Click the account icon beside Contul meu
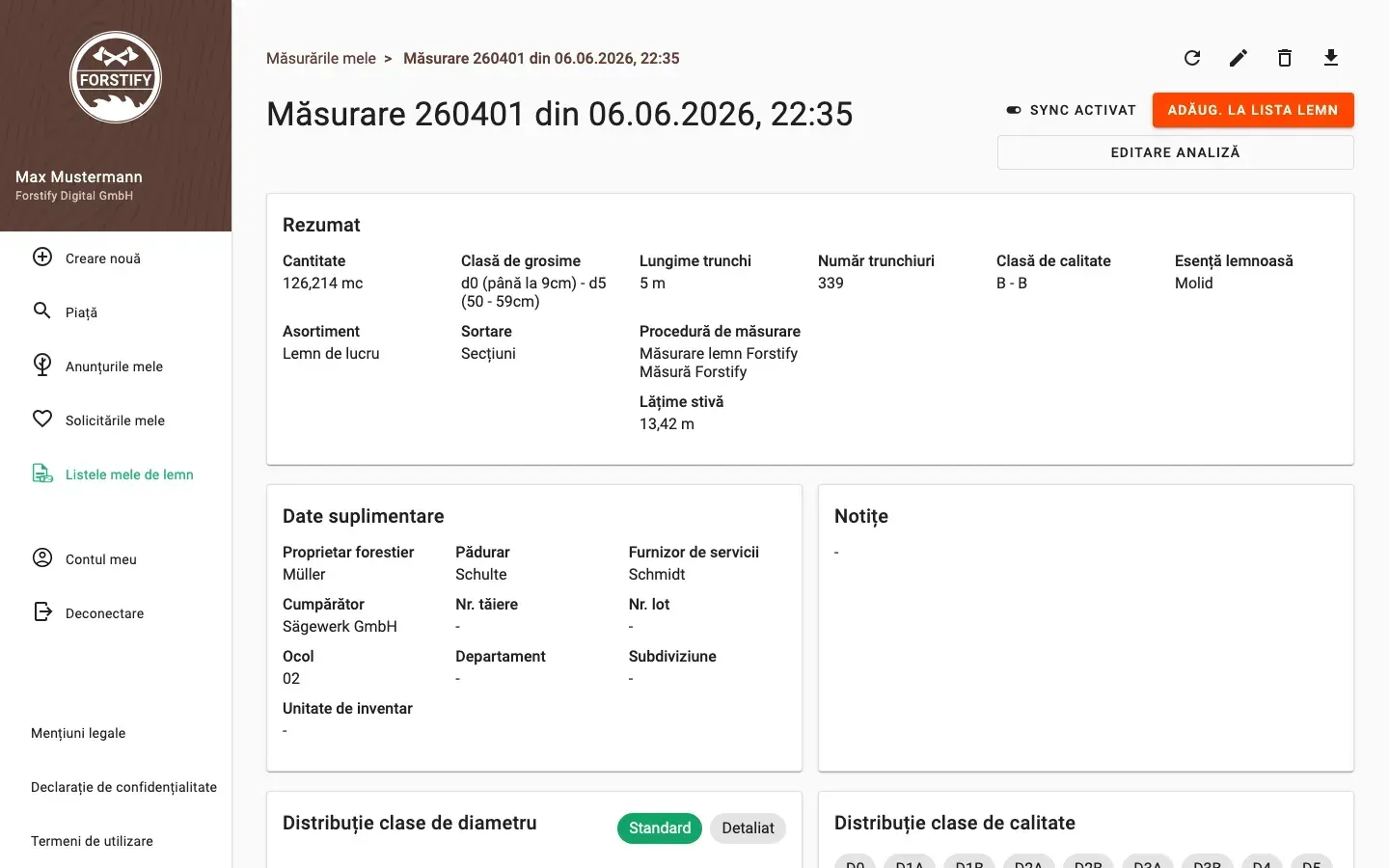The image size is (1389, 868). click(42, 557)
